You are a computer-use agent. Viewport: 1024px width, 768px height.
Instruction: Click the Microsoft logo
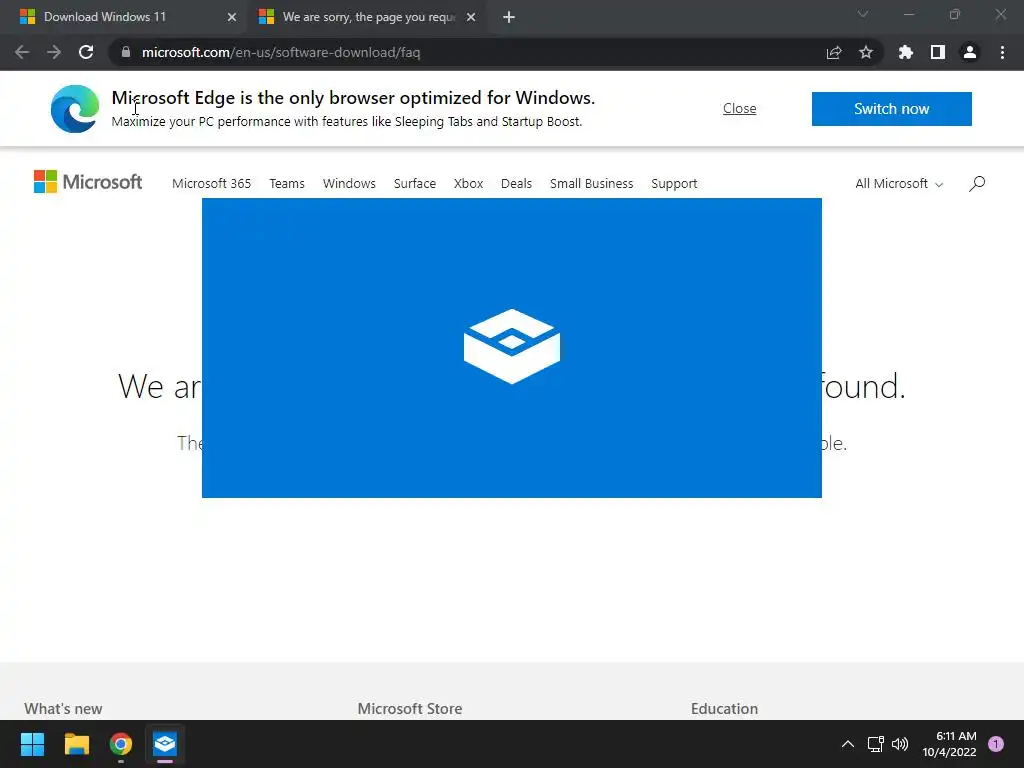(x=88, y=182)
